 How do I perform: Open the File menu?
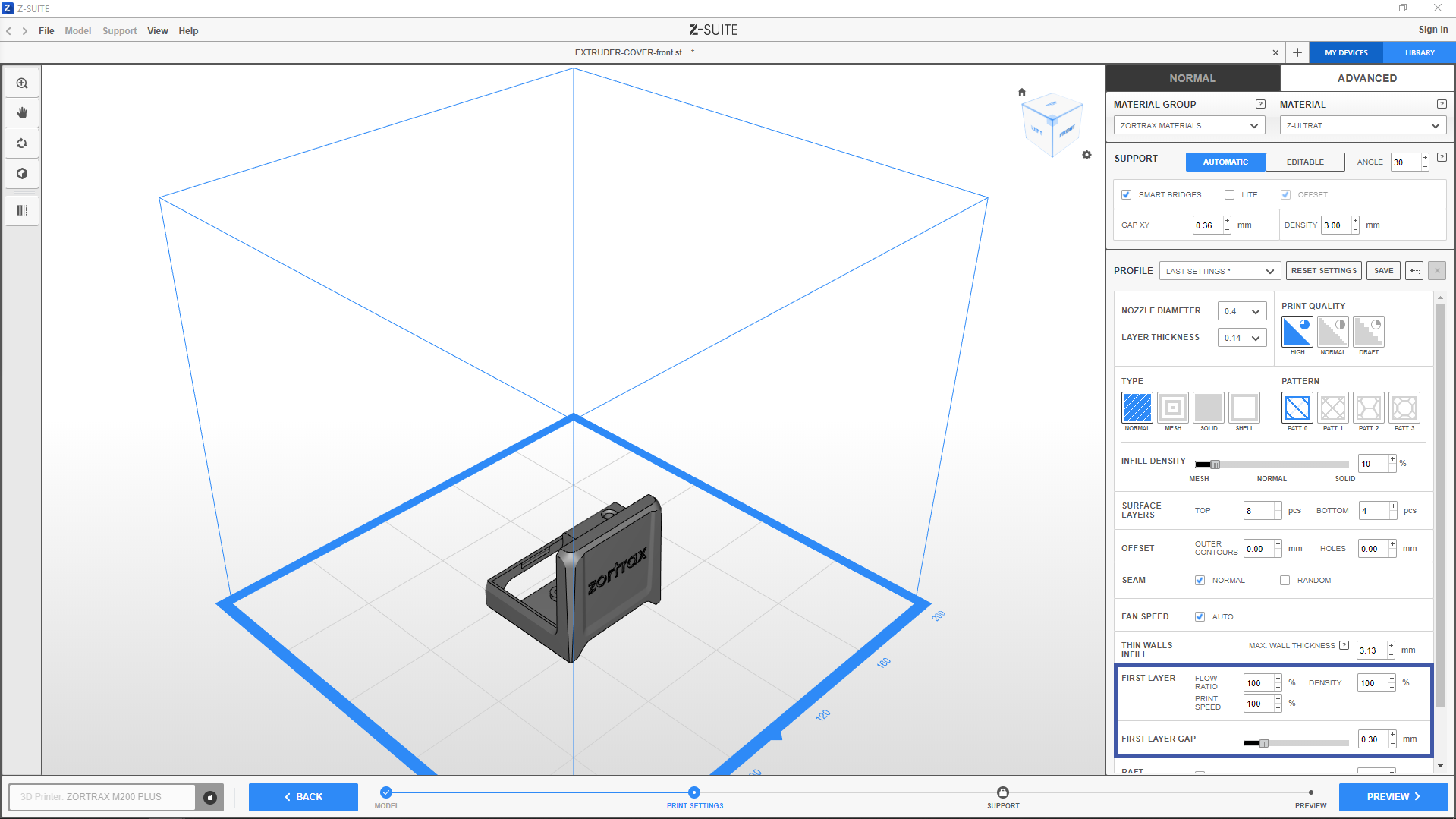point(46,31)
